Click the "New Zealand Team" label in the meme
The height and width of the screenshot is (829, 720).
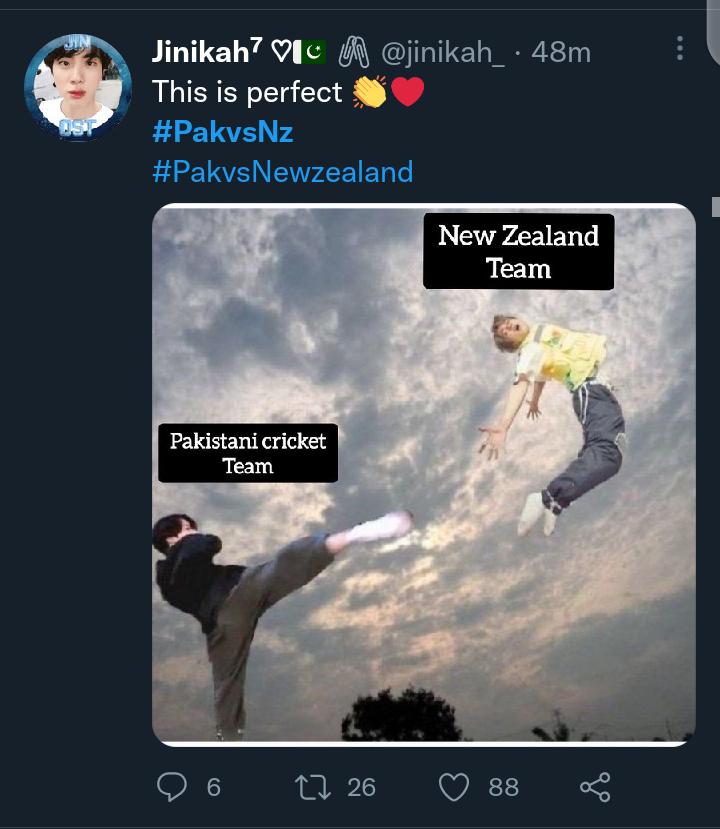(518, 252)
